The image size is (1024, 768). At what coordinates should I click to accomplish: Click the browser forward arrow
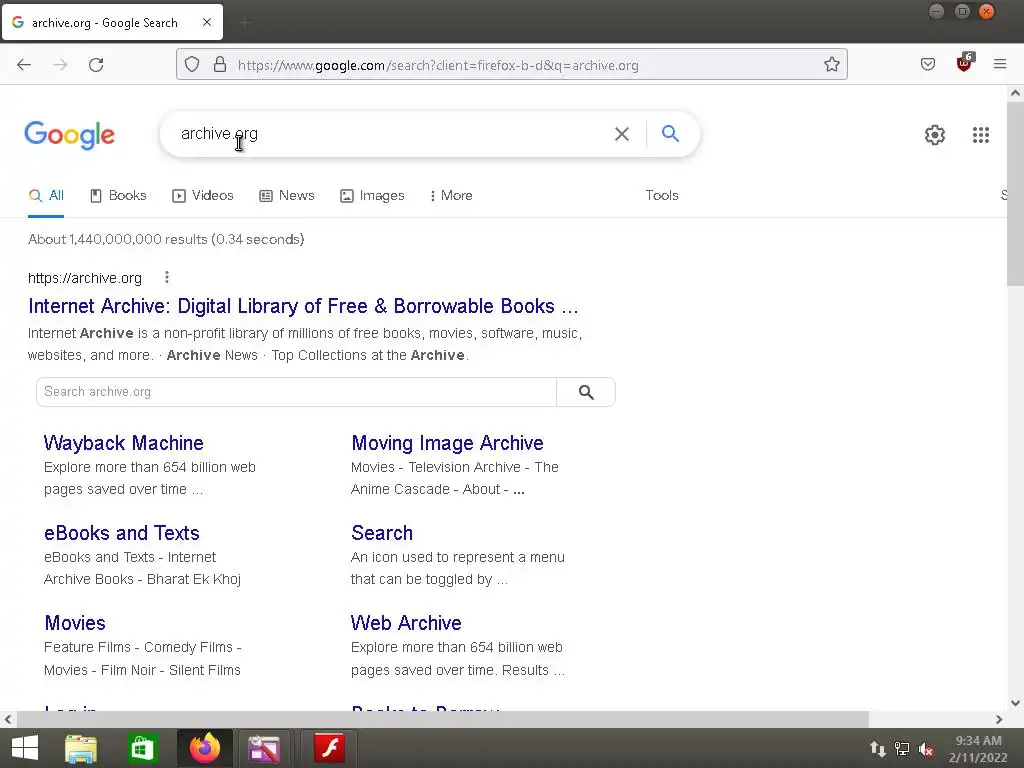(60, 65)
